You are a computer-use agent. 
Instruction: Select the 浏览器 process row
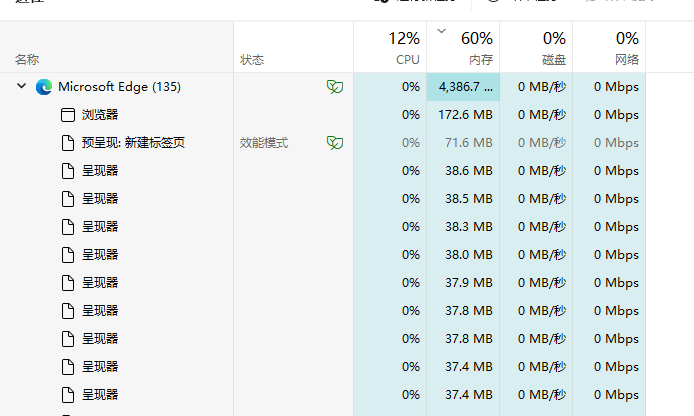point(323,115)
